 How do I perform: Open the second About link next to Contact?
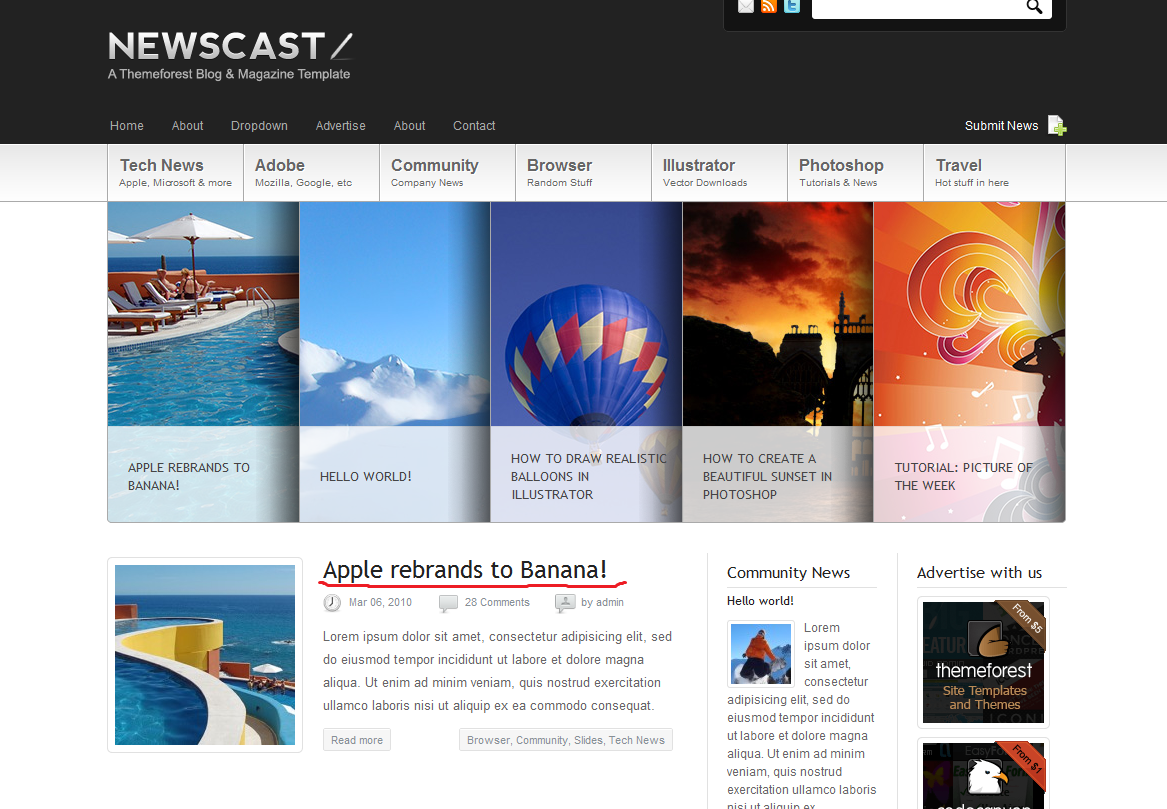point(409,126)
